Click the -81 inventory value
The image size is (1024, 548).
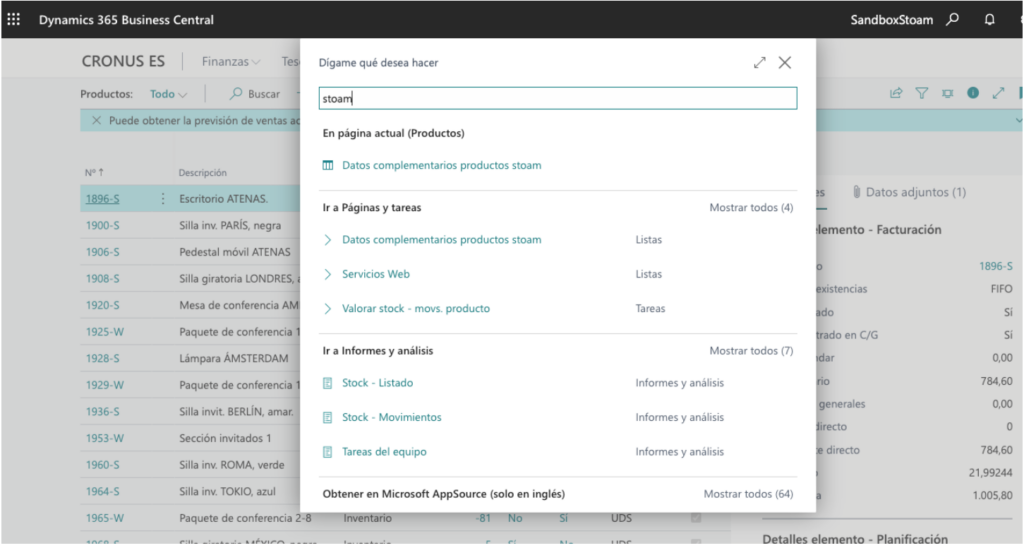(x=483, y=519)
